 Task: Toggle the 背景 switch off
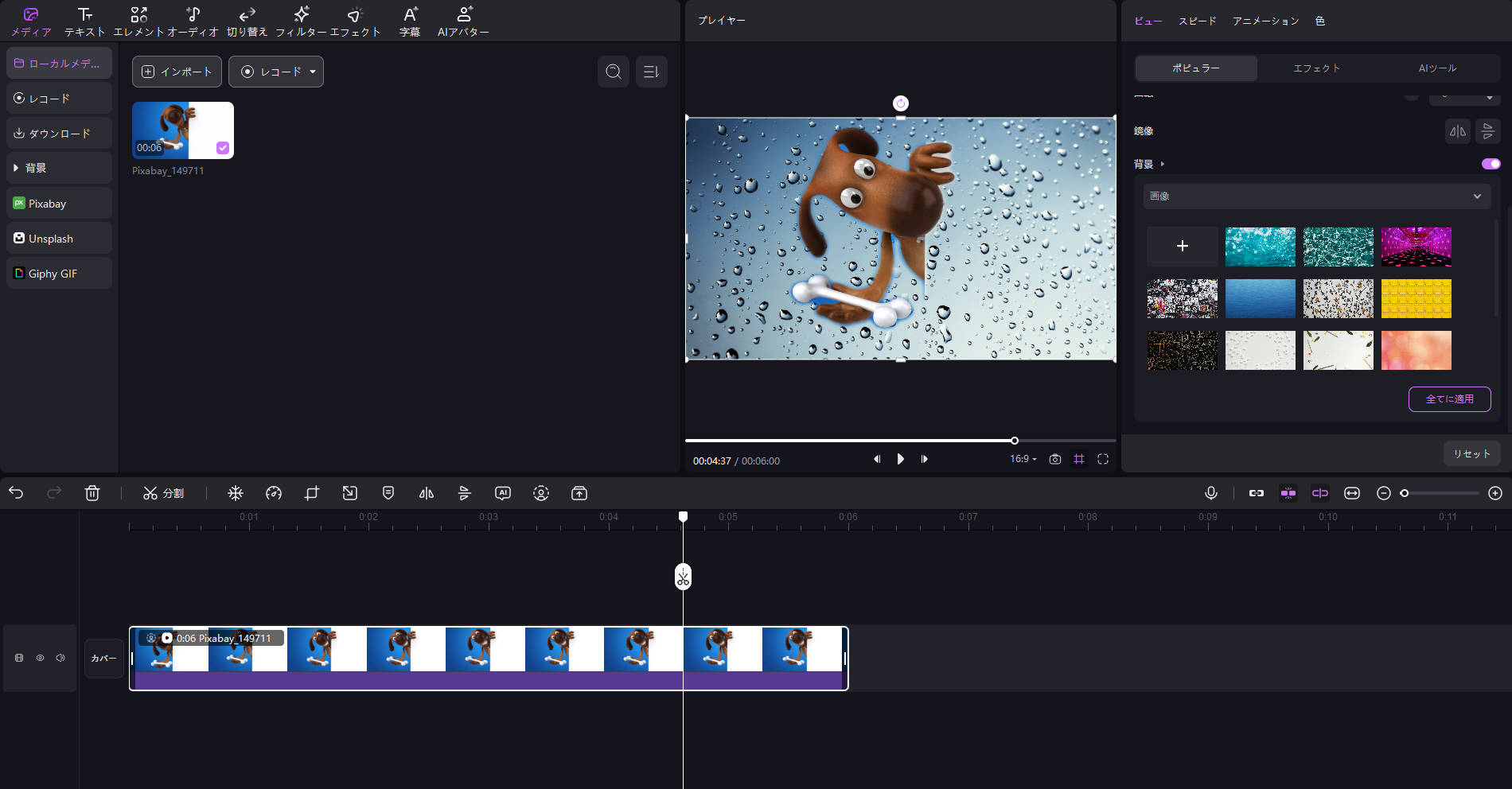click(x=1491, y=164)
